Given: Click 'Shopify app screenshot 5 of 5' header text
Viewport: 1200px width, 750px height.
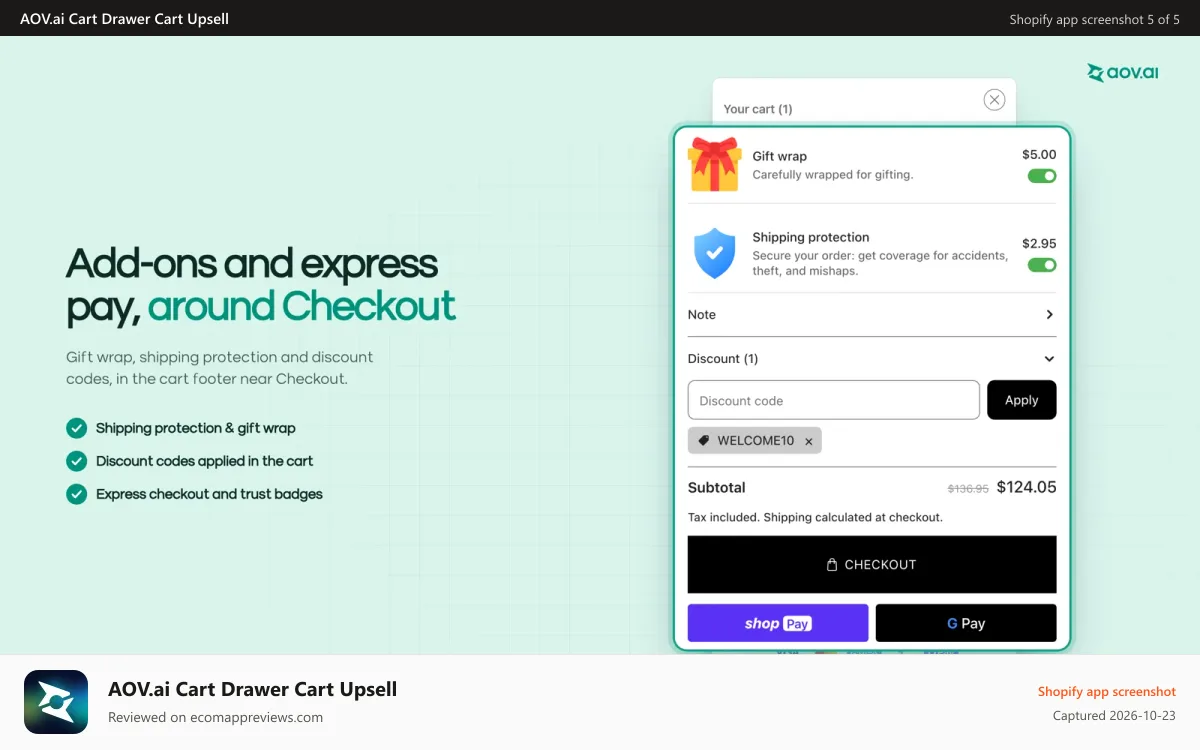Looking at the screenshot, I should pos(1094,19).
